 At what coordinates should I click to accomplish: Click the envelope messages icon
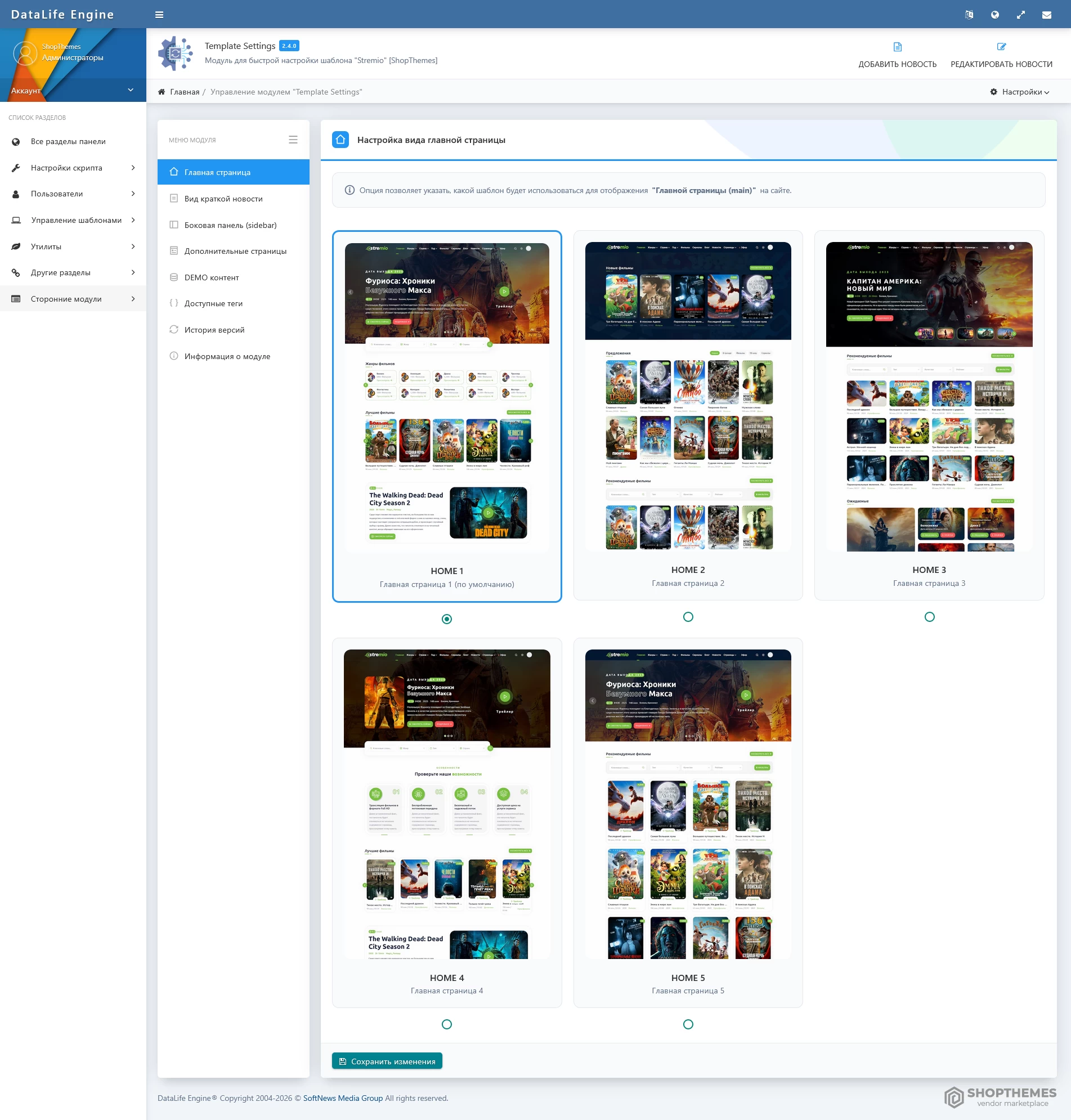click(x=1046, y=15)
